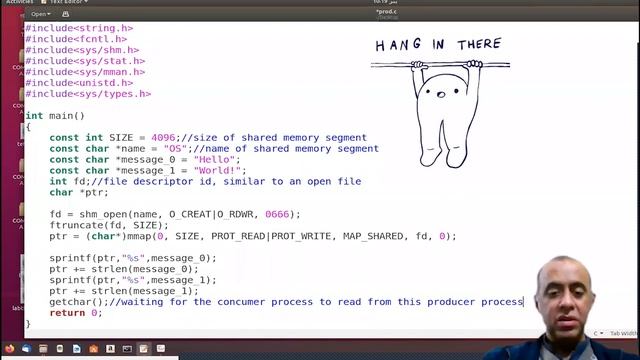The image size is (640, 360).
Task: Click 'shm_open' in the fd assignment line
Action: [103, 215]
